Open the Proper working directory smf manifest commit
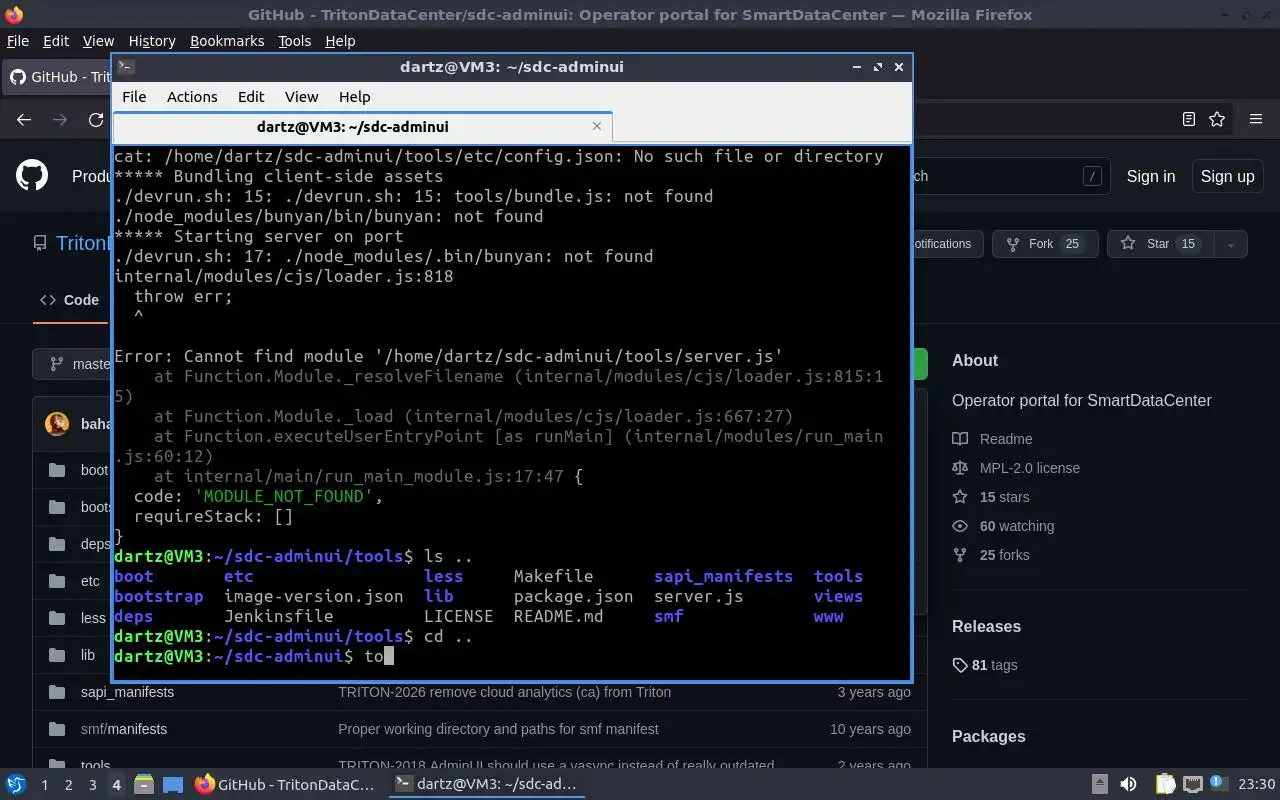This screenshot has width=1280, height=800. coord(498,729)
